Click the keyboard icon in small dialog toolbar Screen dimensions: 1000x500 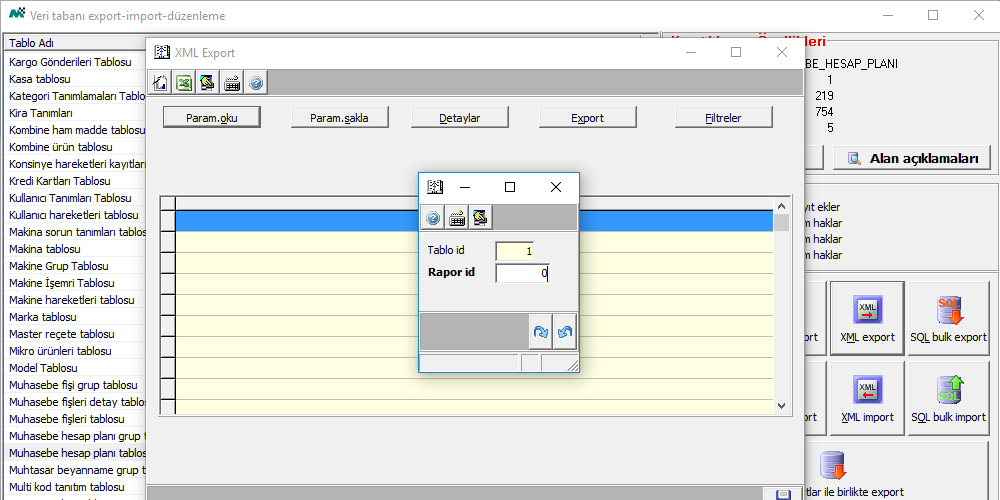tap(457, 218)
